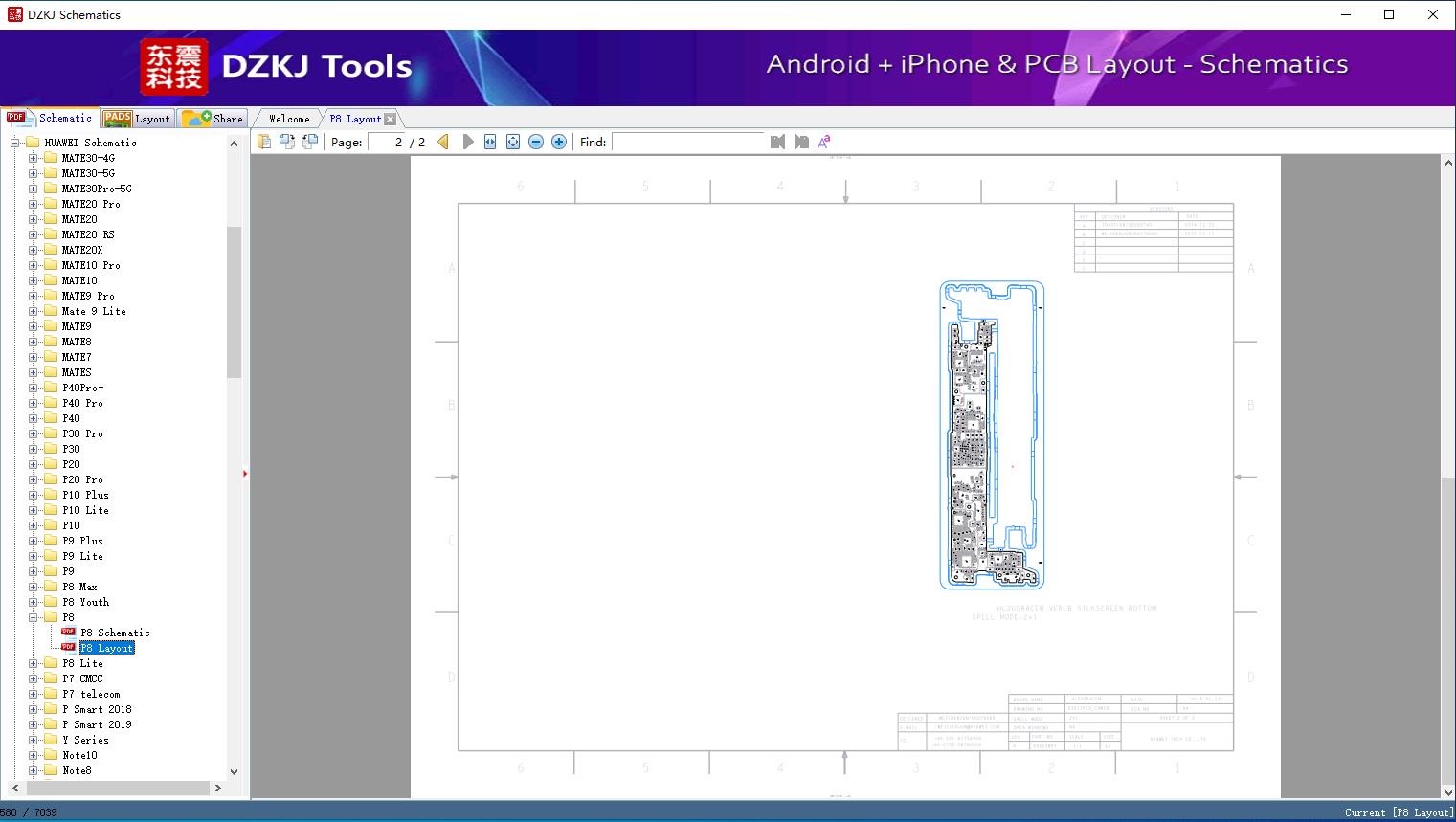1456x822 pixels.
Task: Select the P Smart 2019 folder
Action: coord(97,724)
